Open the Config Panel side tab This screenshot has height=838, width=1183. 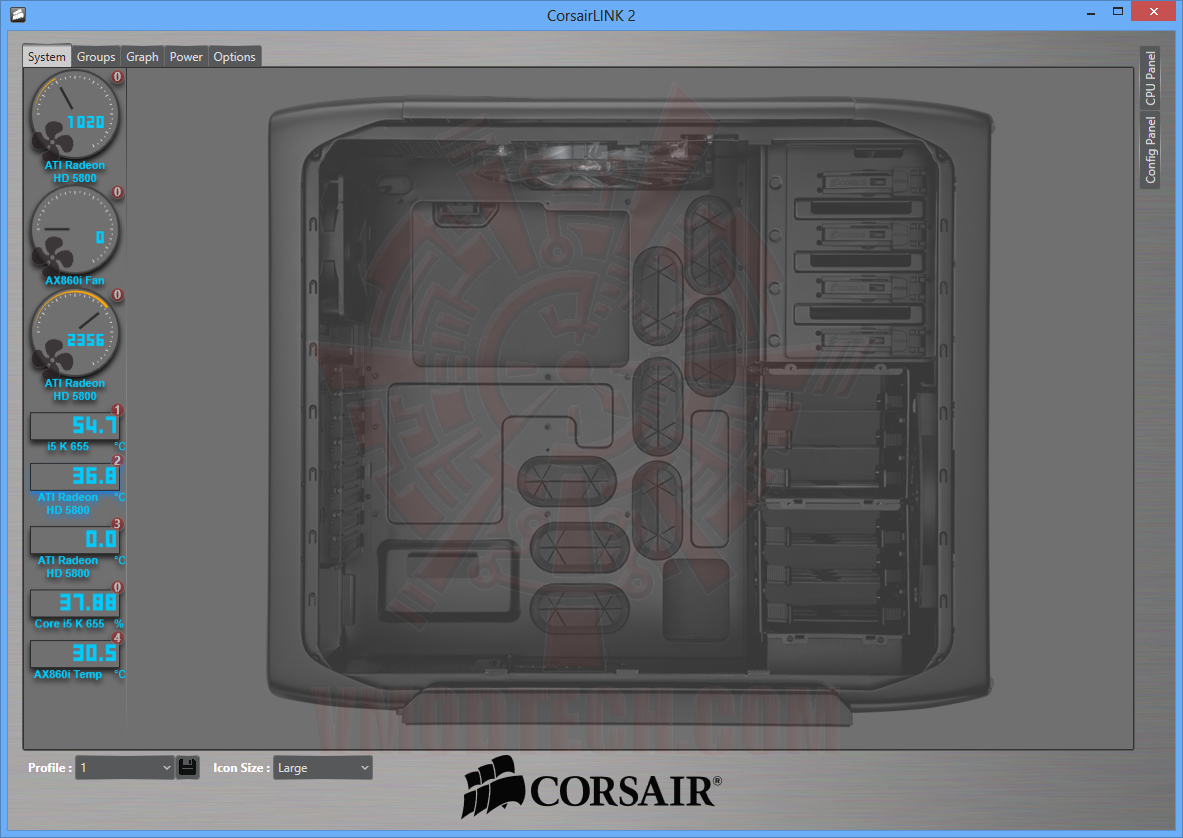point(1150,149)
